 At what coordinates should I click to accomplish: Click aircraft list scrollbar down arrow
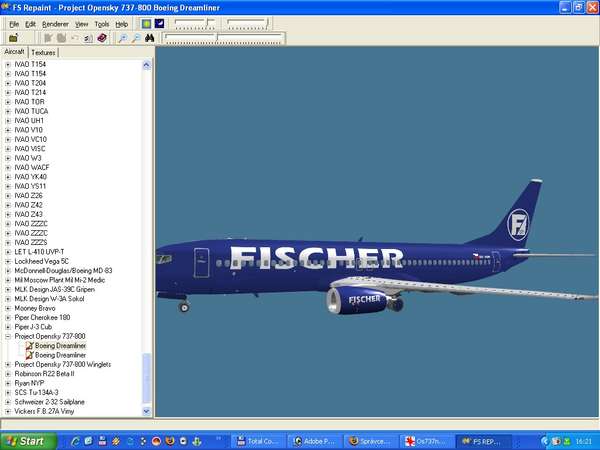tap(147, 411)
